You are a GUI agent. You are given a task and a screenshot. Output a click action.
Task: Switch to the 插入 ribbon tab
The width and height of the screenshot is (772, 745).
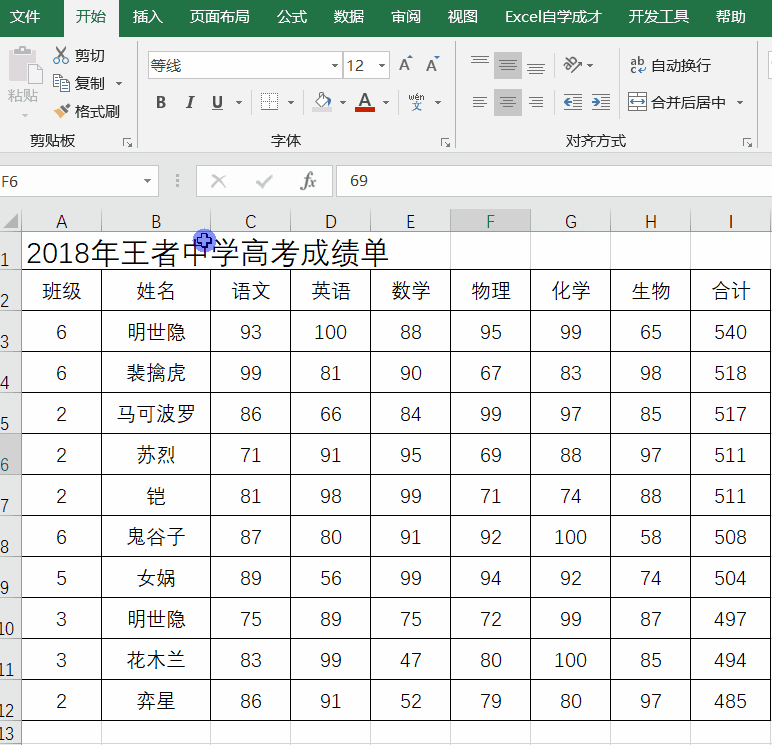coord(148,17)
